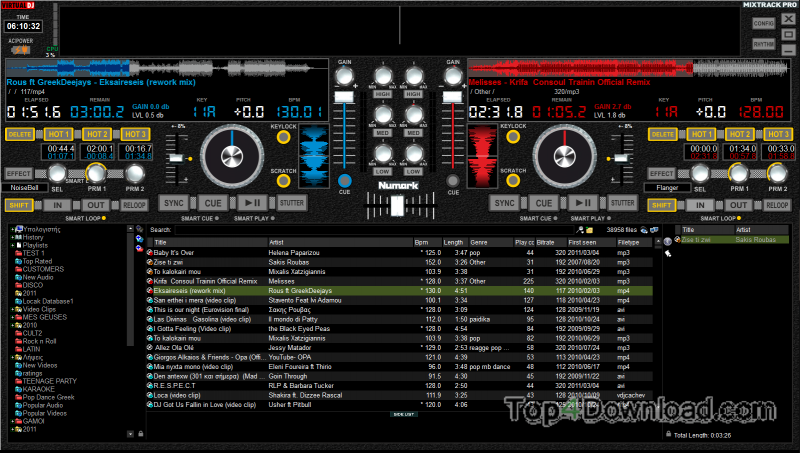
Task: Click left deck STUTTER button
Action: pos(291,203)
